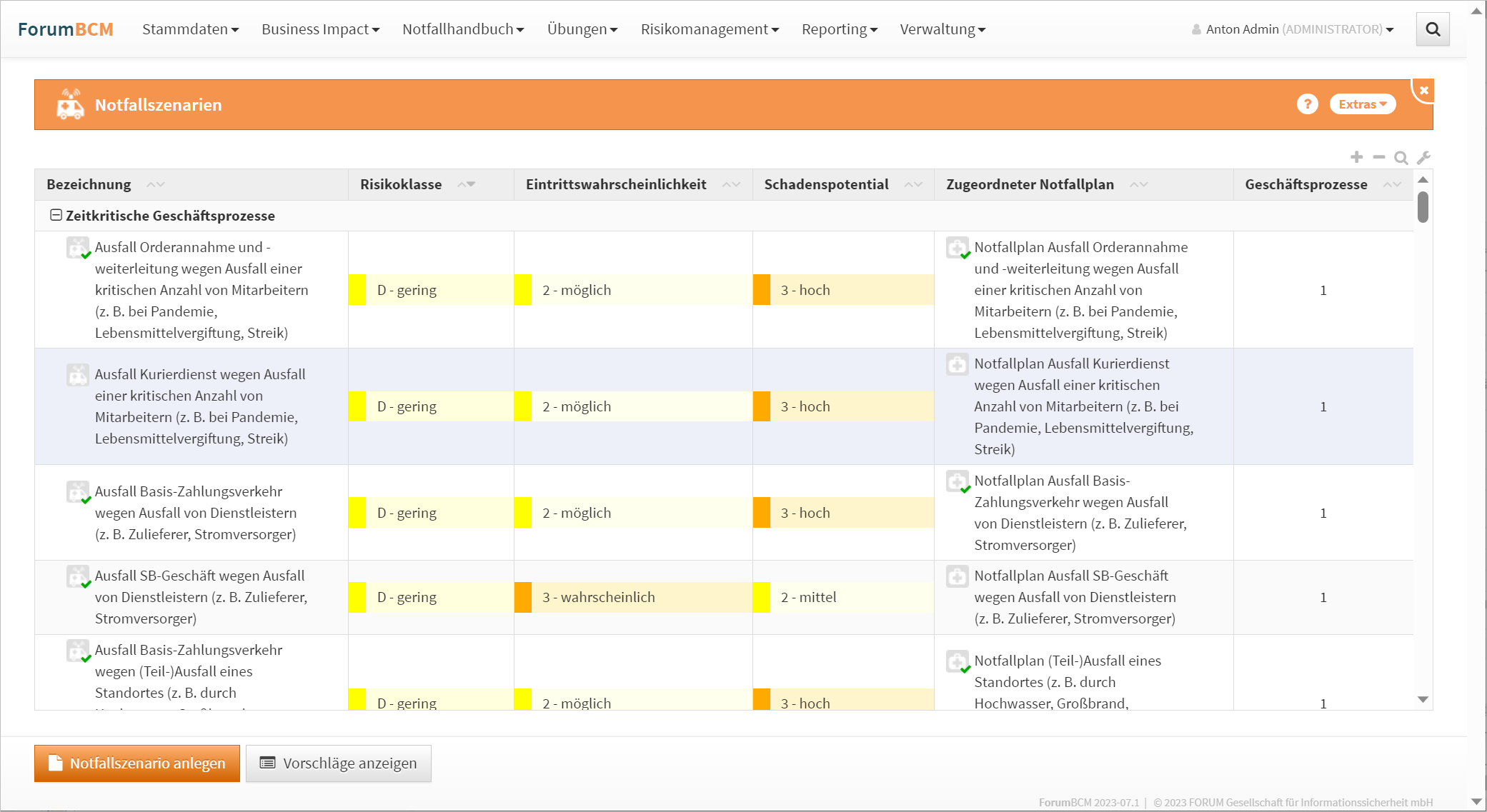The width and height of the screenshot is (1487, 812).
Task: Click plan icon beside Notfallplan Ausfall SB-Geschäft
Action: coord(957,576)
